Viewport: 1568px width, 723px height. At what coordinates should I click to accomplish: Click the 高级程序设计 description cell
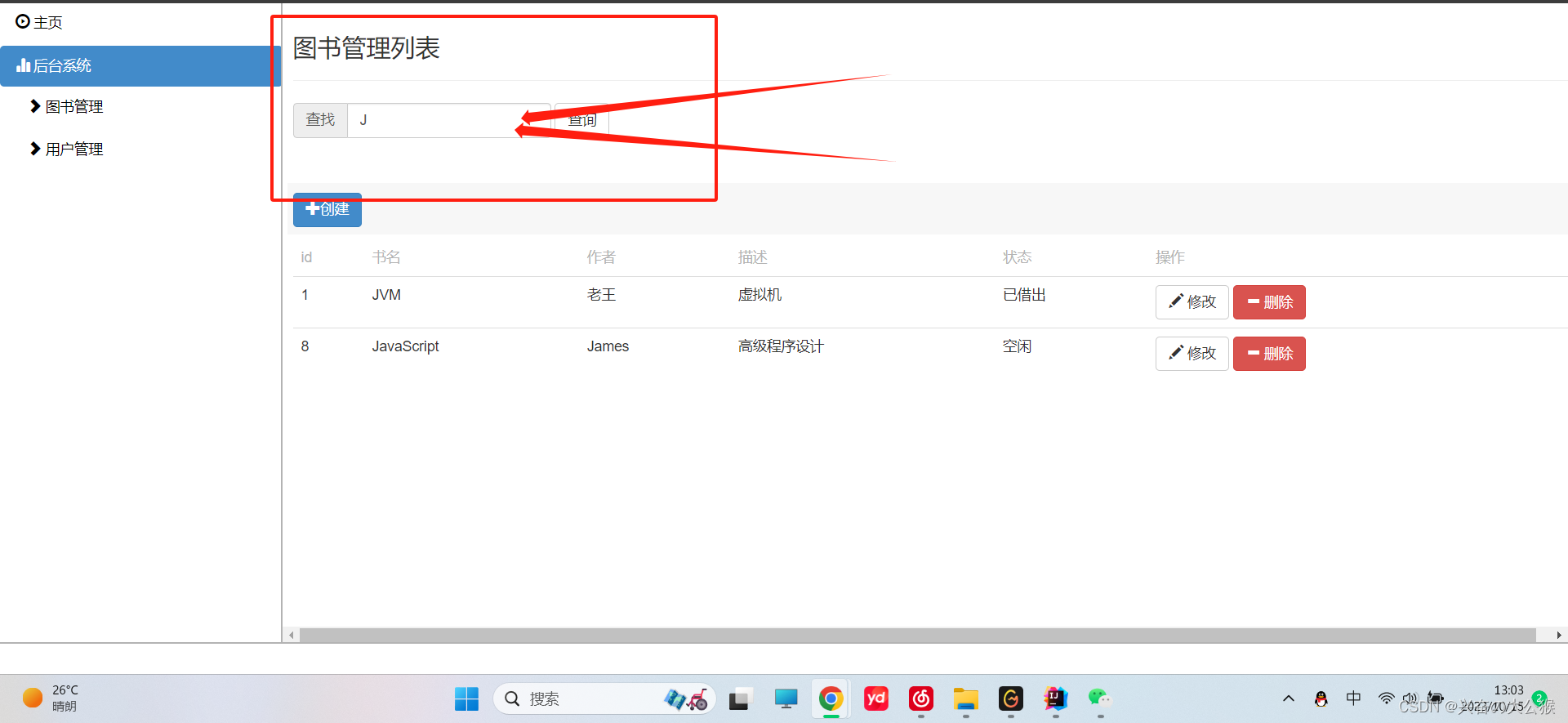tap(781, 346)
